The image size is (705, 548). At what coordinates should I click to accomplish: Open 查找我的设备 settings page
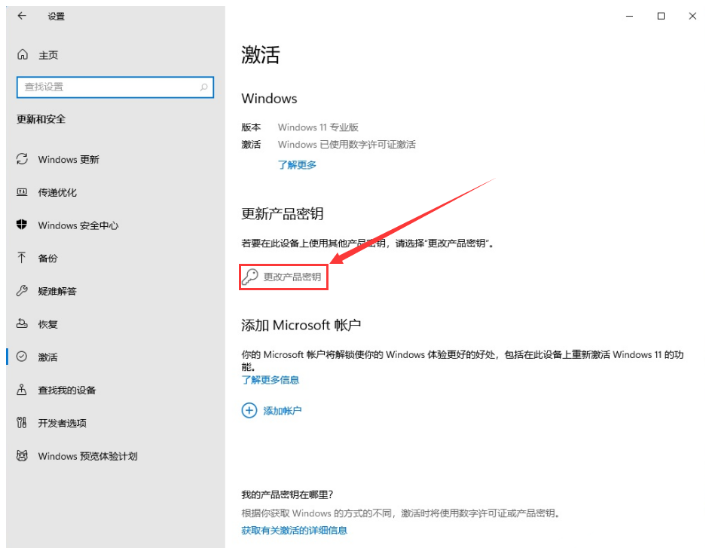[x=66, y=390]
